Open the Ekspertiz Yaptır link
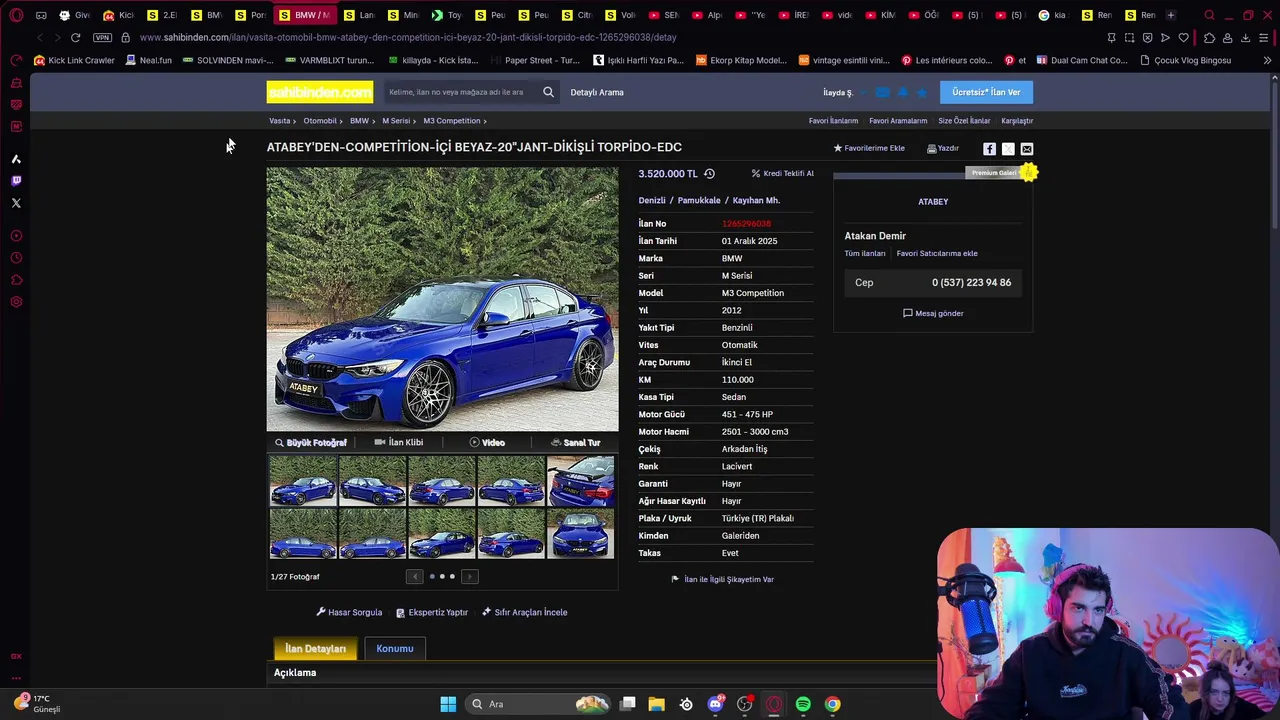The image size is (1280, 720). [x=432, y=612]
